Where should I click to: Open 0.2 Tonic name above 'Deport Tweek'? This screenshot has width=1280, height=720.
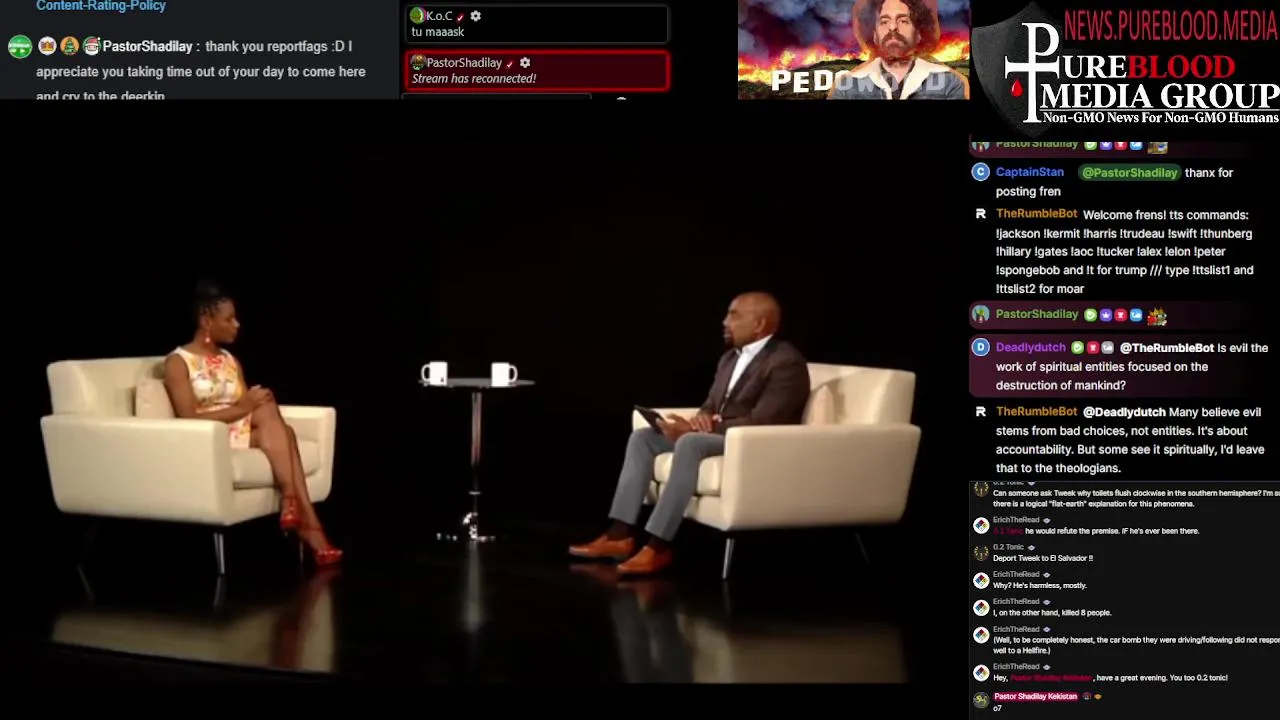pos(1008,547)
